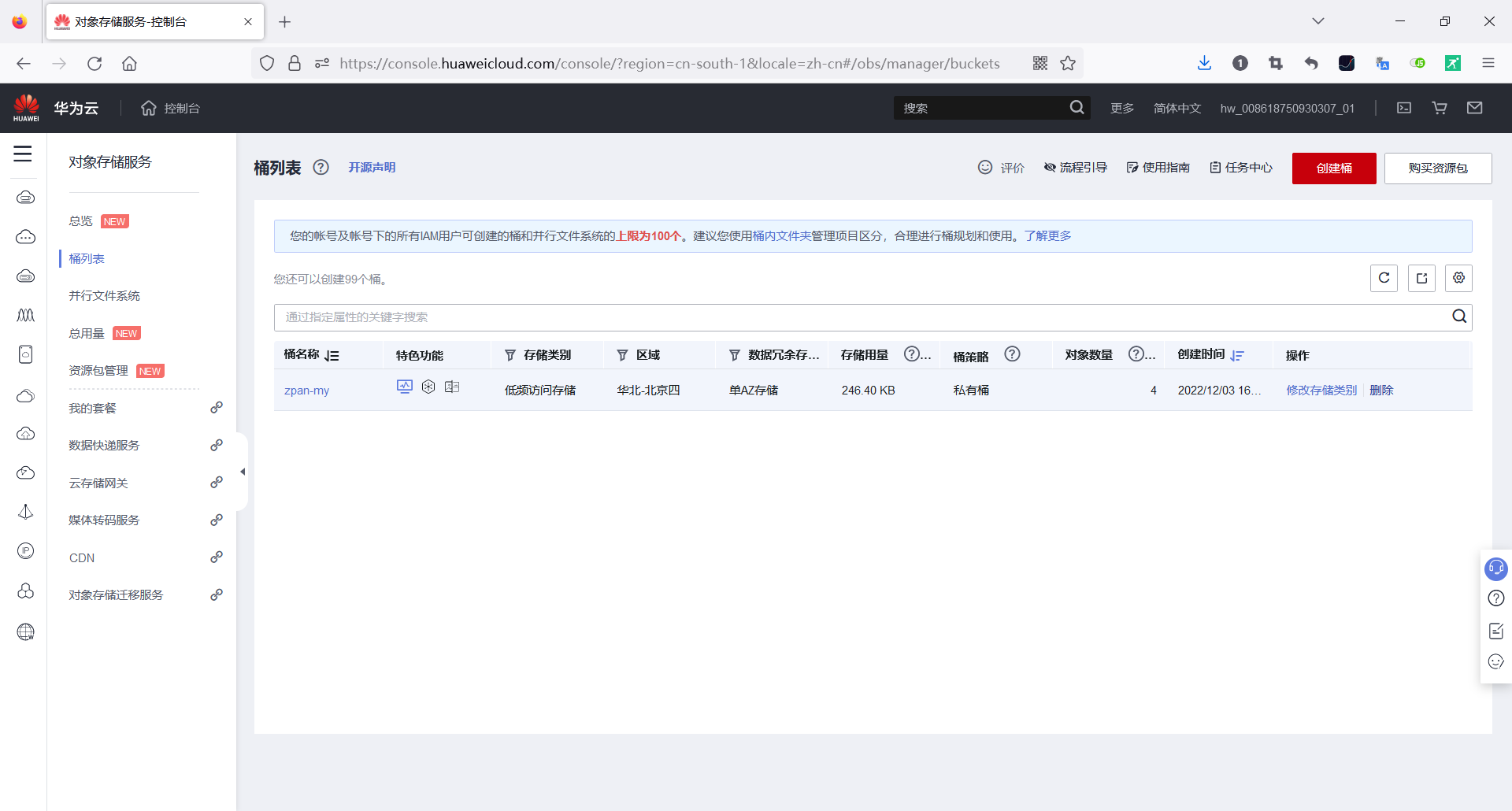Click the third feature icon of zpan-my
Viewport: 1512px width, 811px height.
click(452, 387)
